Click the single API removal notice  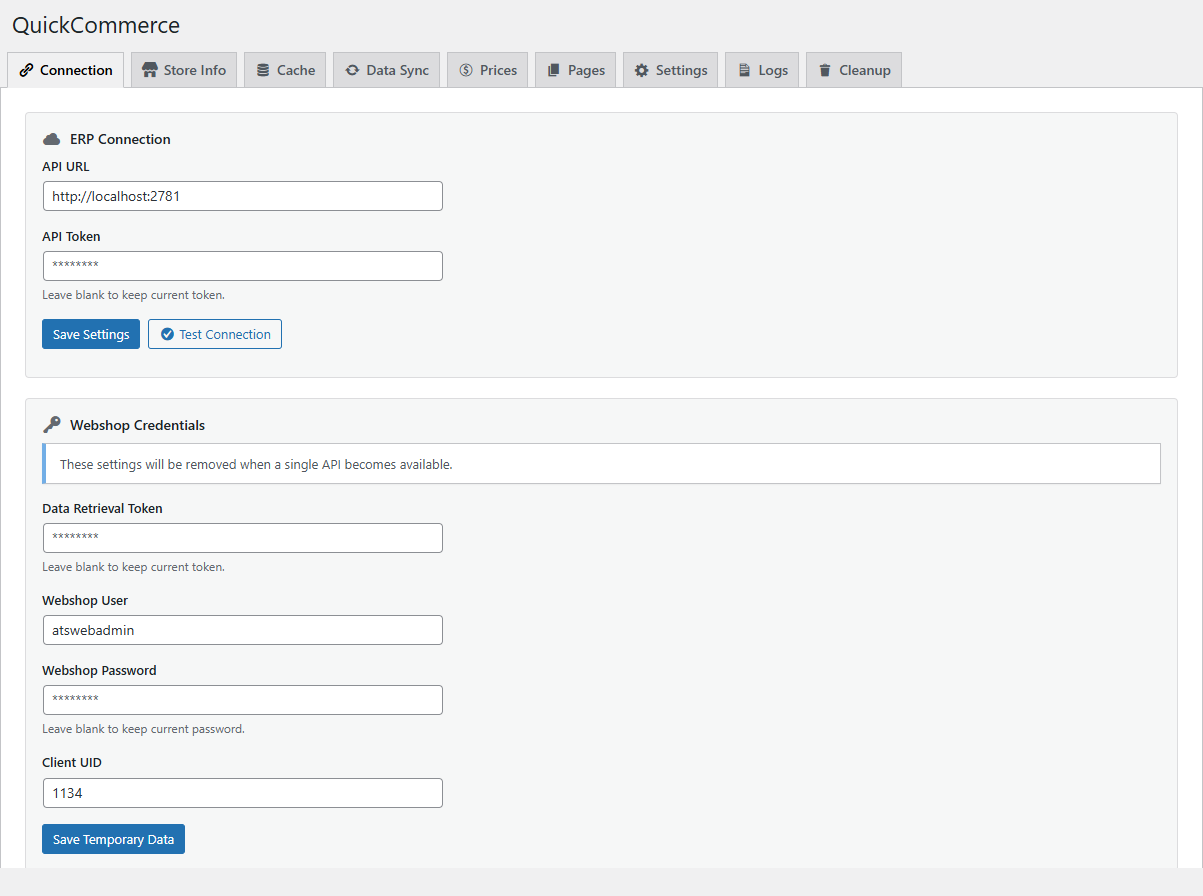[602, 464]
